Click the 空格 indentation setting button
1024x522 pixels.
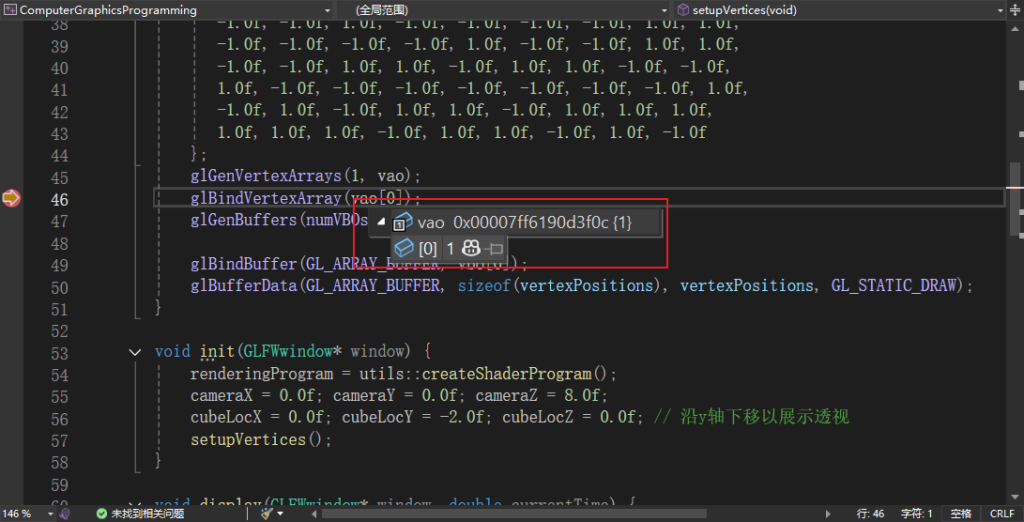[x=960, y=513]
